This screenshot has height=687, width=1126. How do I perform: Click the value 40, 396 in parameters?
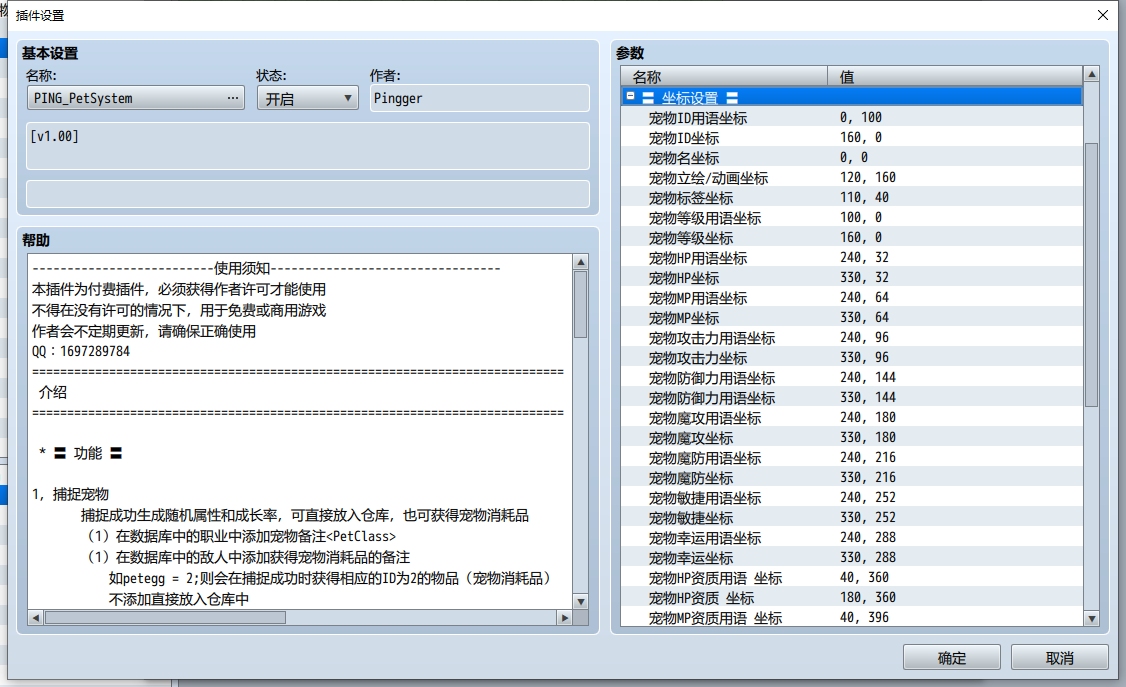(x=864, y=617)
